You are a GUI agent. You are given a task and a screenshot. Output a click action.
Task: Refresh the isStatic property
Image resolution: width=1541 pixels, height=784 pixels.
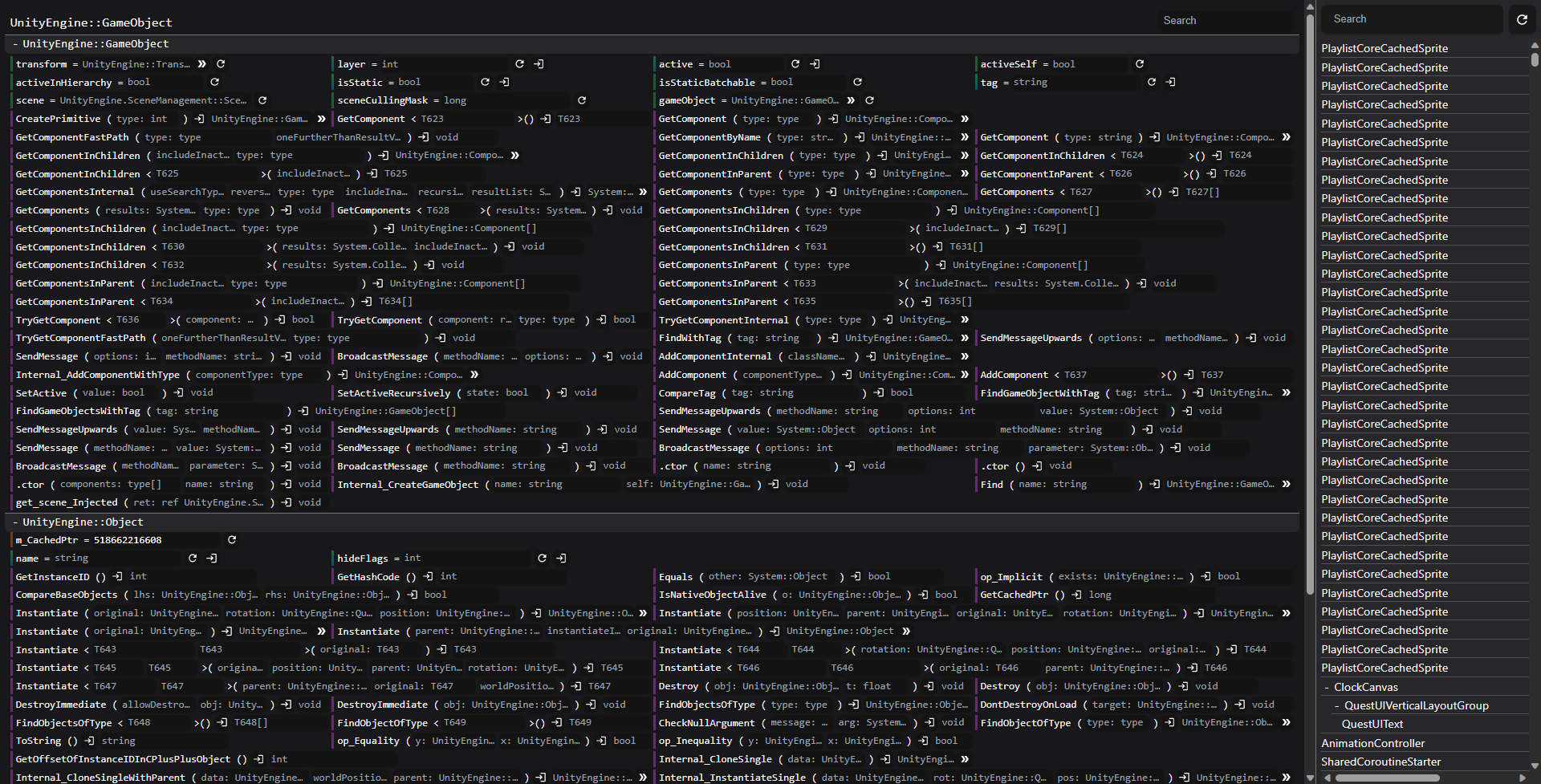[485, 82]
